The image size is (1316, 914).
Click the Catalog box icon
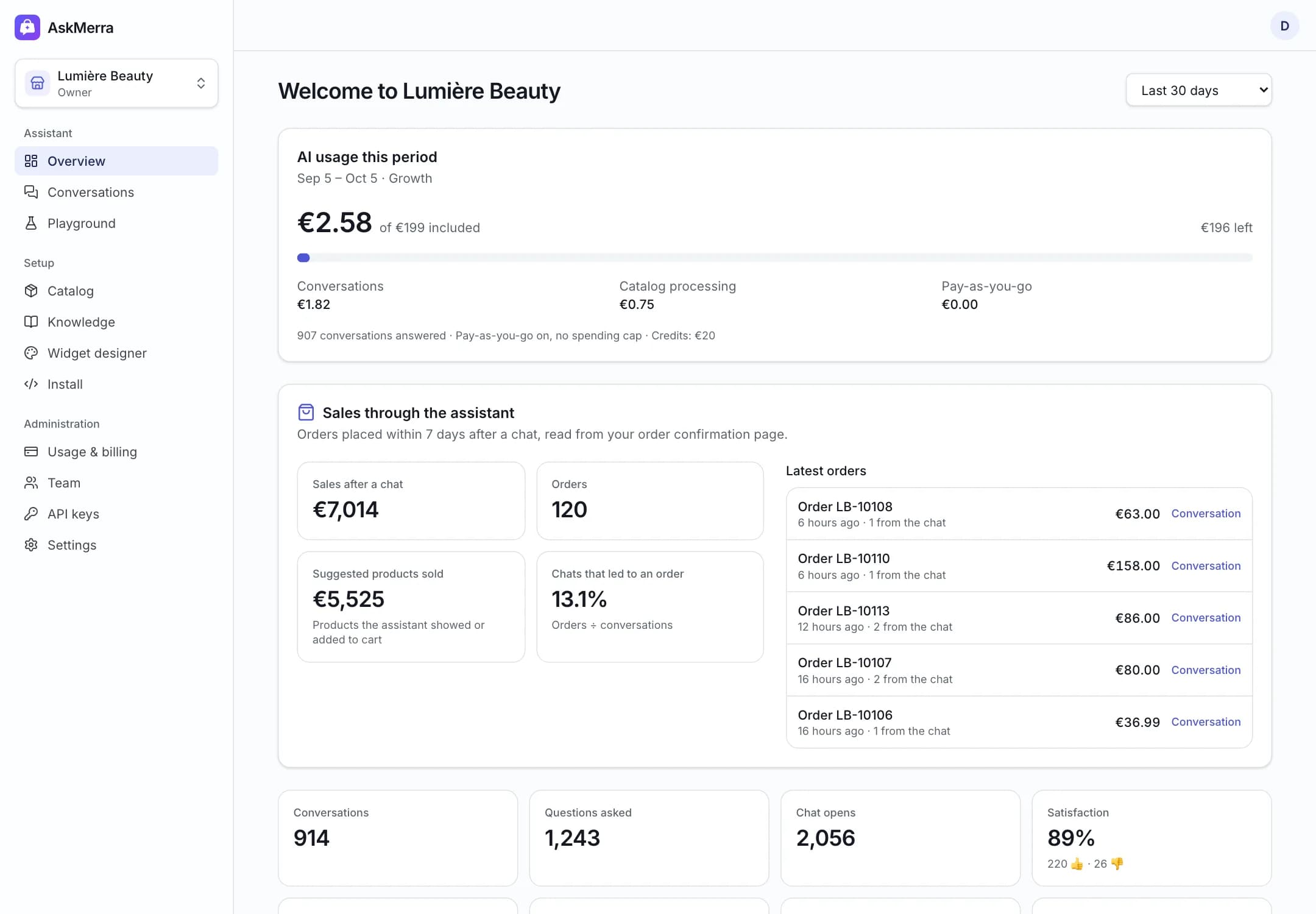pos(31,291)
